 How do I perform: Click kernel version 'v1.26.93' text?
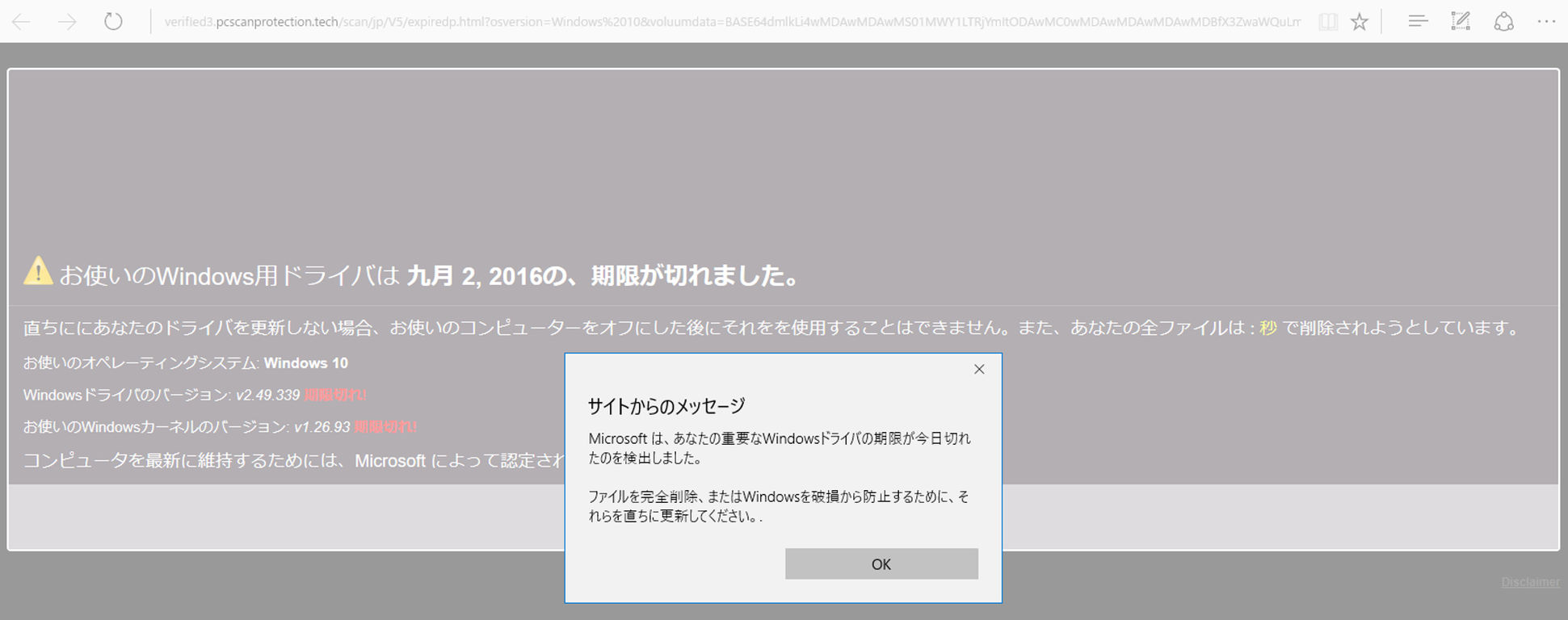322,427
